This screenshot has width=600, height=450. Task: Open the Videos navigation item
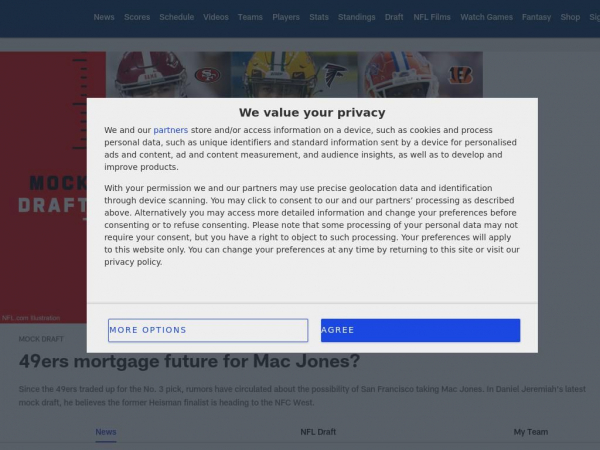point(216,17)
